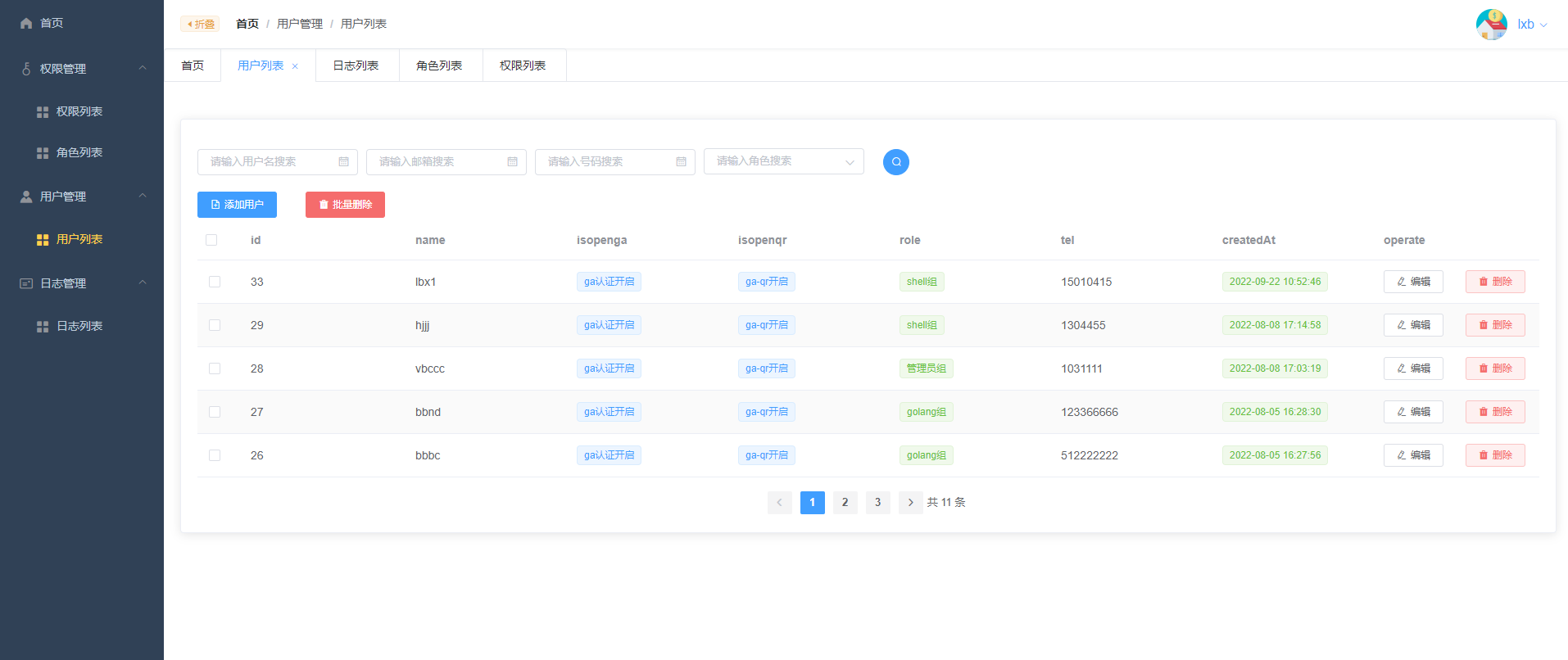Switch to the 角色列表 tab
Viewport: 1568px width, 660px height.
click(x=439, y=66)
